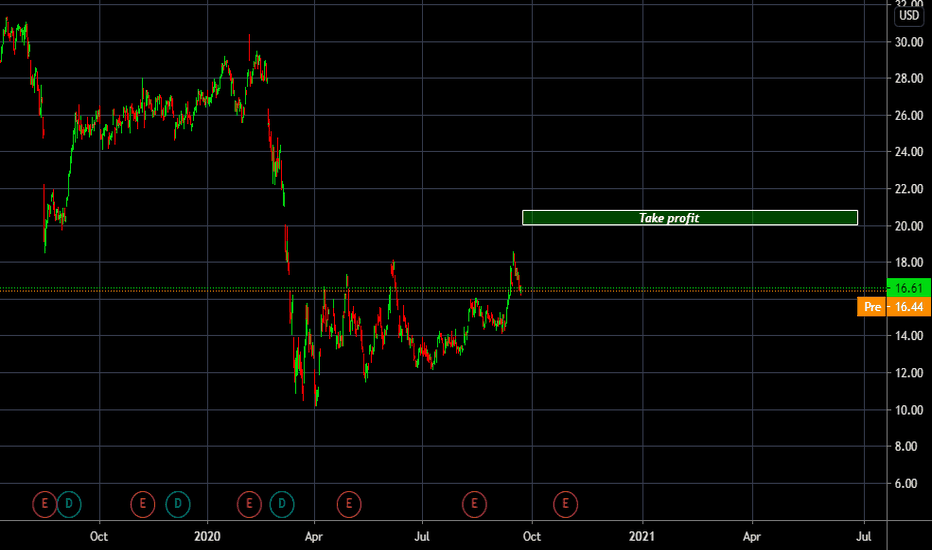Click the 2020 label on time axis
The width and height of the screenshot is (932, 550).
[x=207, y=536]
